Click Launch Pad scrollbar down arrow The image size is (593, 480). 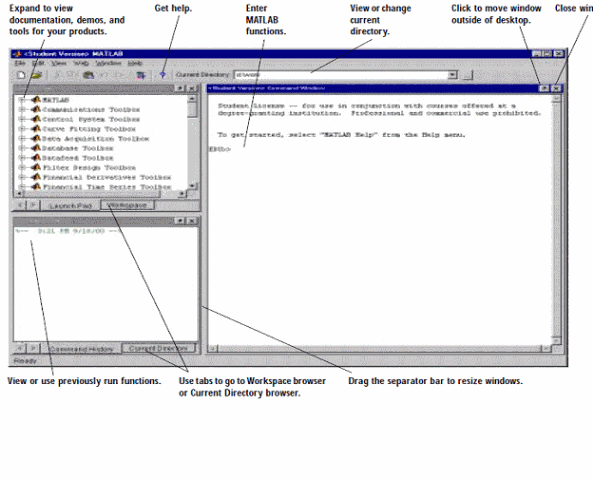coord(192,186)
